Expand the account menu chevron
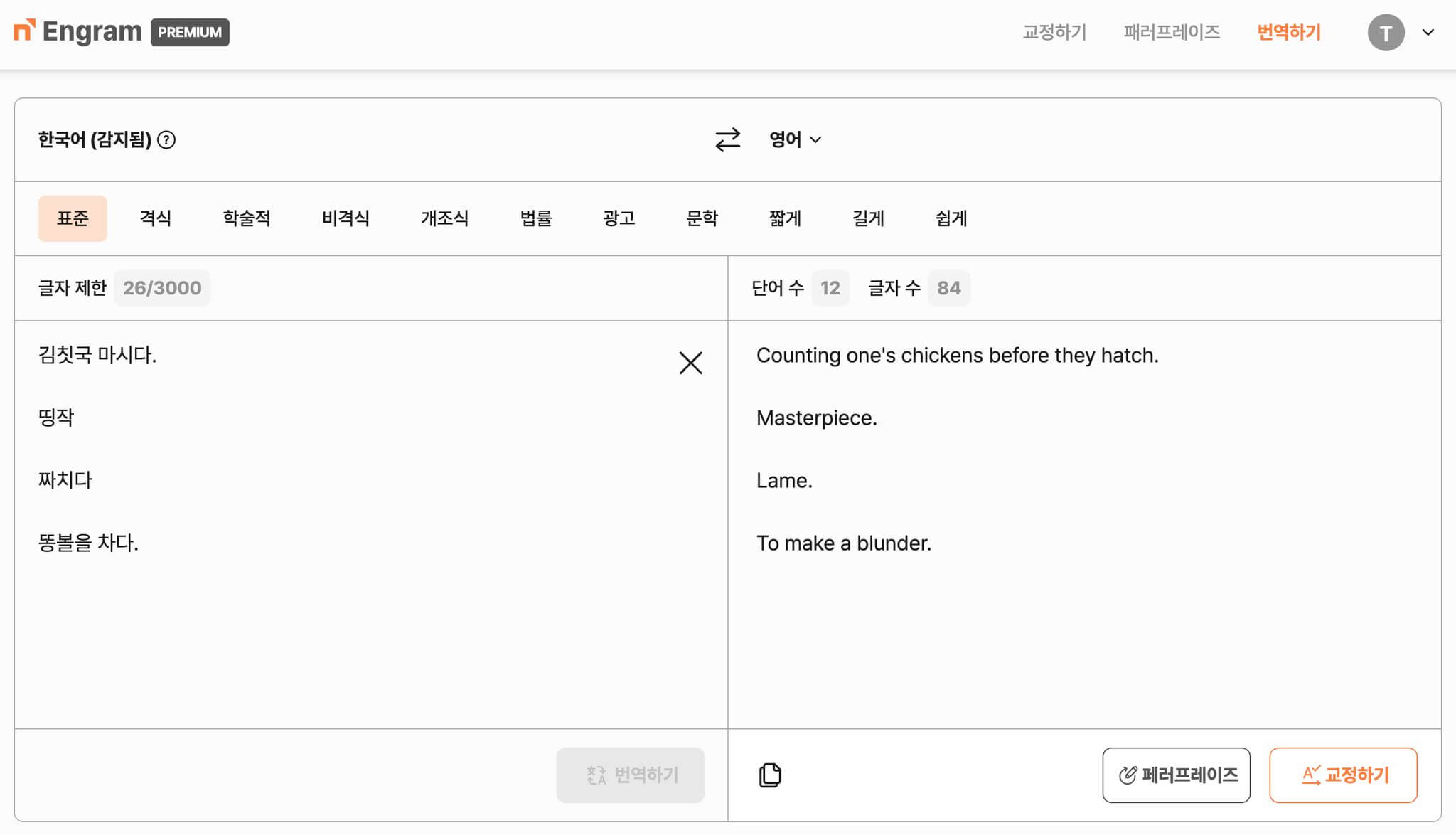The image size is (1456, 835). 1428,33
